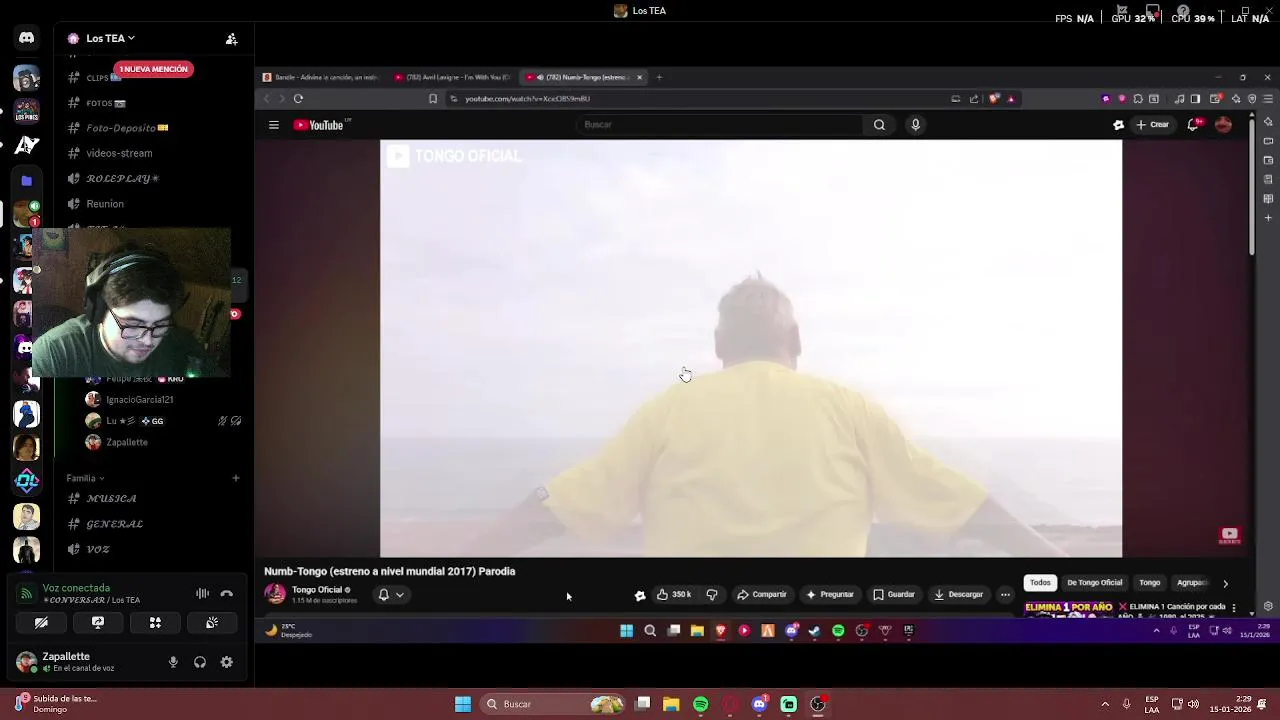
Task: Open Discord activities button
Action: 155,622
